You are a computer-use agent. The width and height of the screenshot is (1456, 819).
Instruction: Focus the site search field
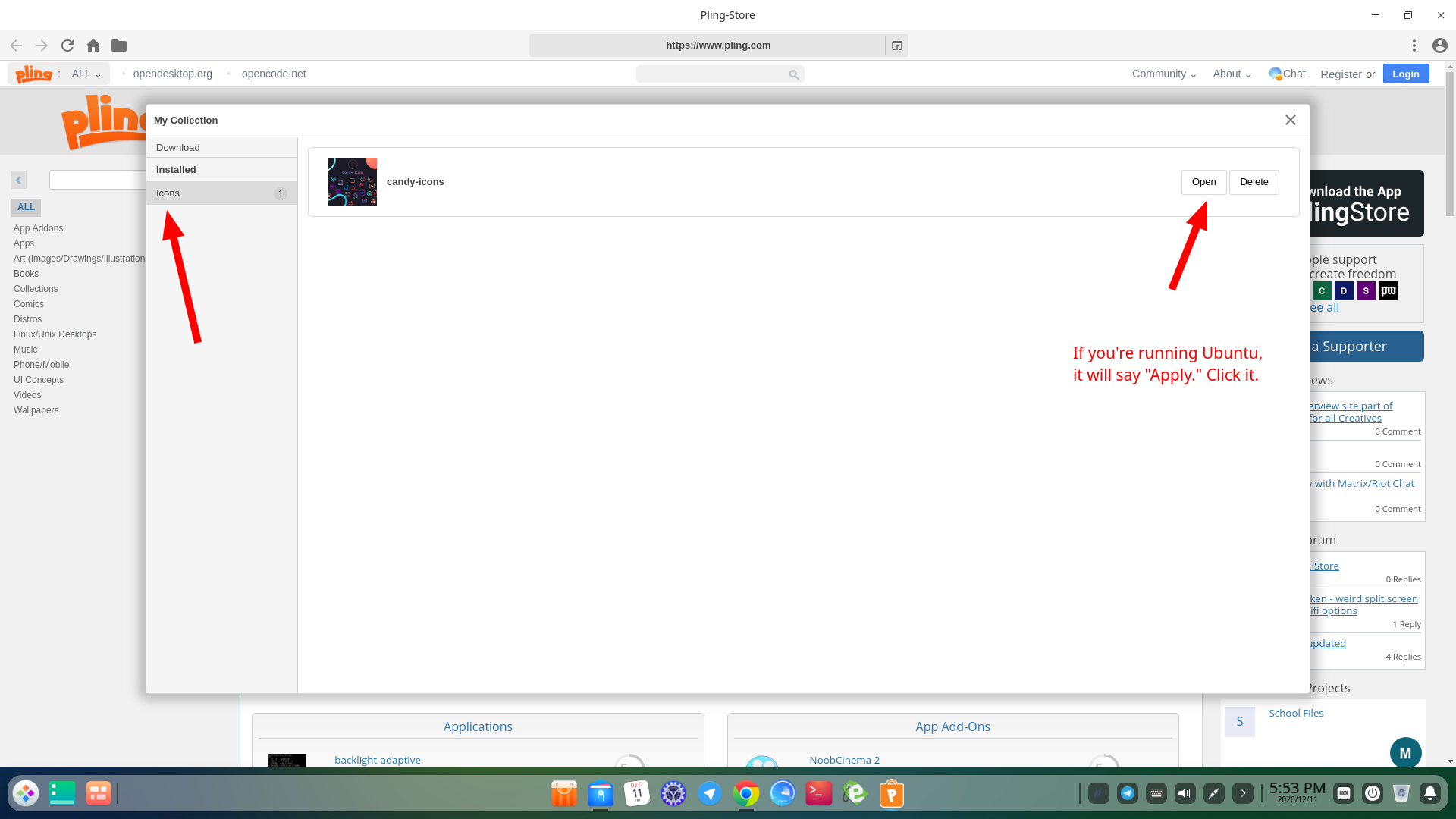(711, 74)
